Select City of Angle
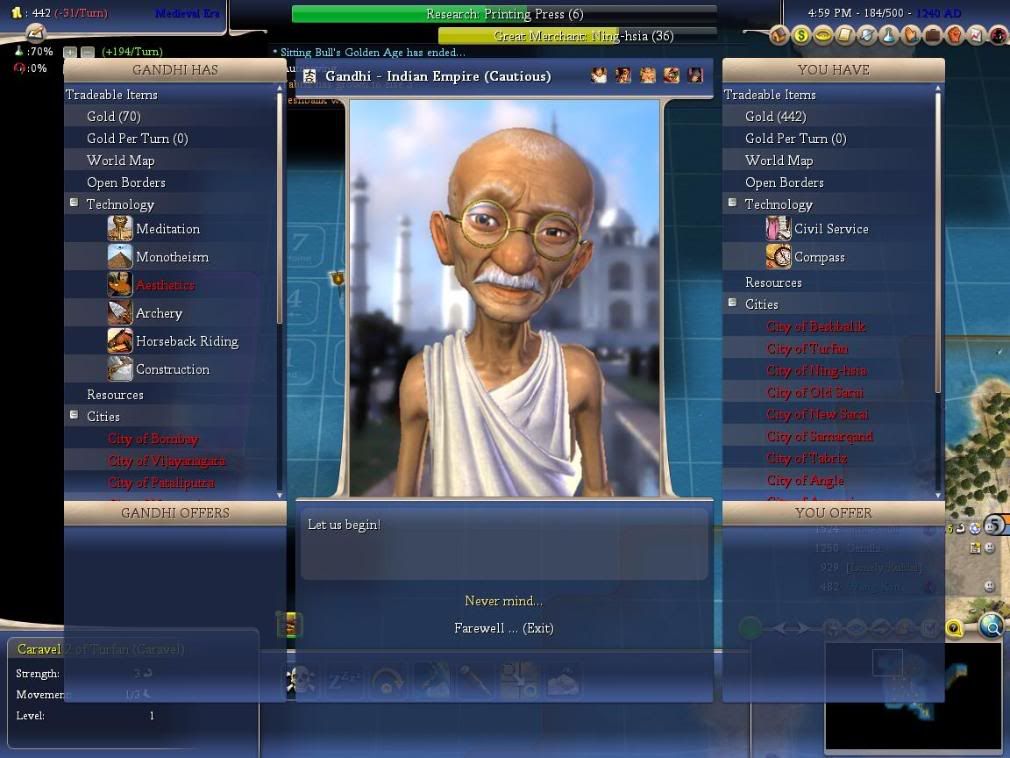1010x758 pixels. point(805,480)
